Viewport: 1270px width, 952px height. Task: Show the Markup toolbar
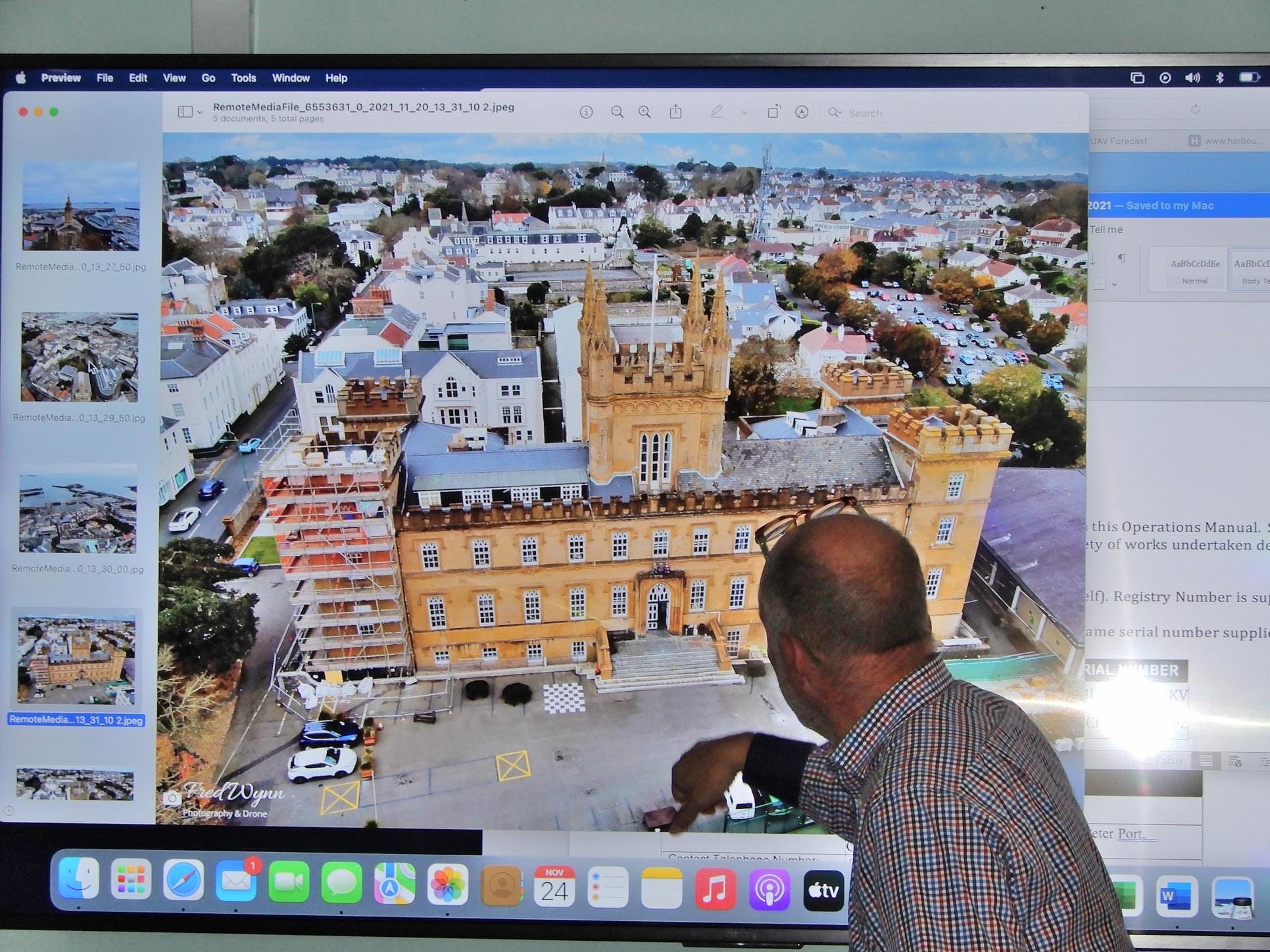(802, 112)
